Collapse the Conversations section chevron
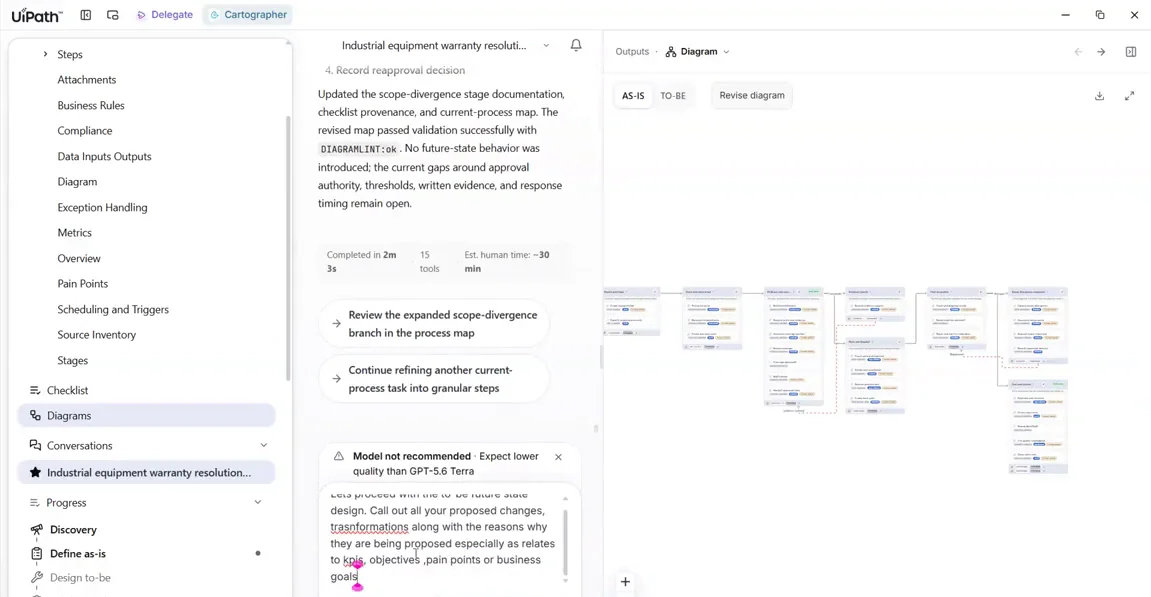Image resolution: width=1151 pixels, height=597 pixels. coord(264,445)
